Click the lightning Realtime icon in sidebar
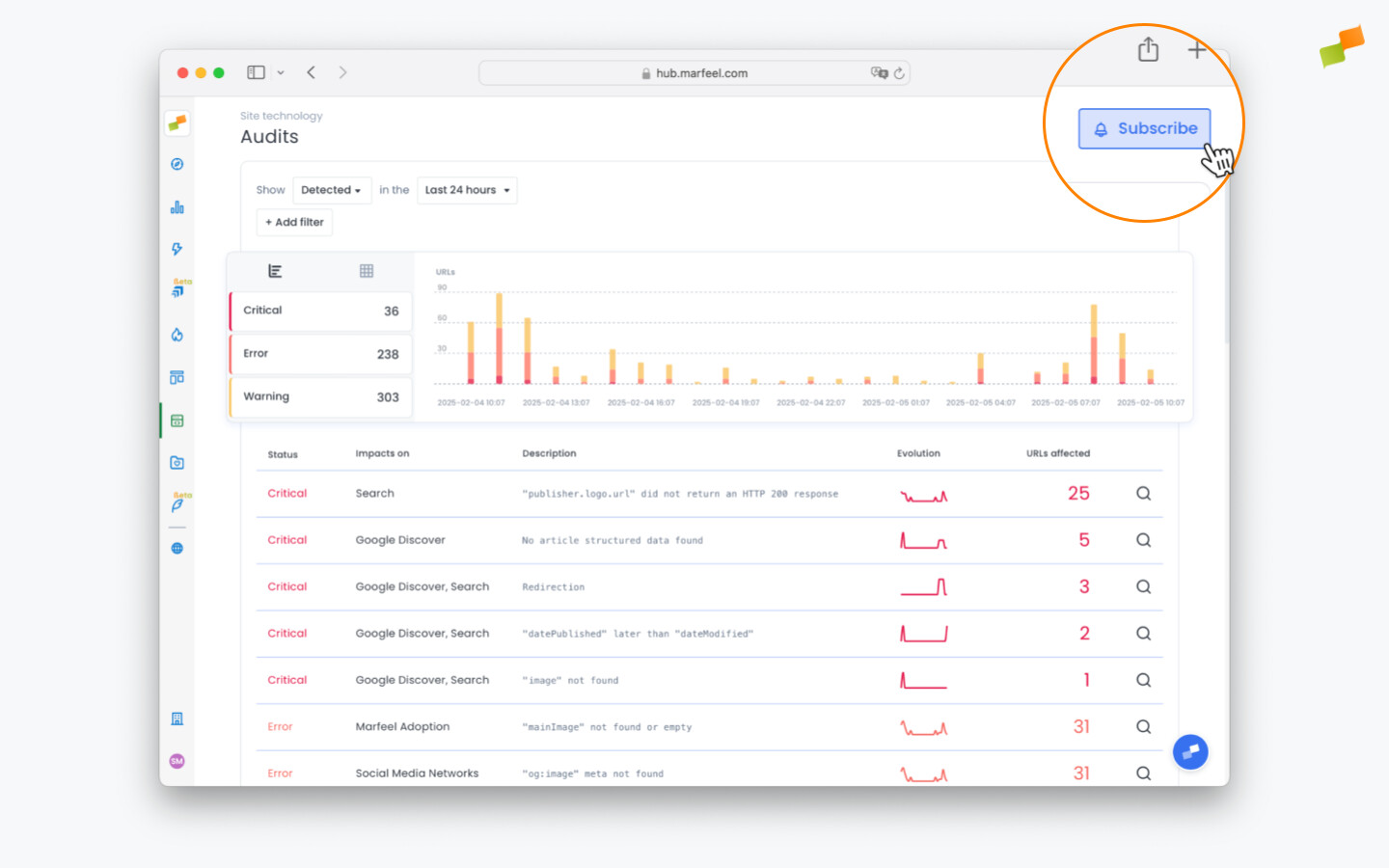The width and height of the screenshot is (1389, 868). (x=177, y=249)
